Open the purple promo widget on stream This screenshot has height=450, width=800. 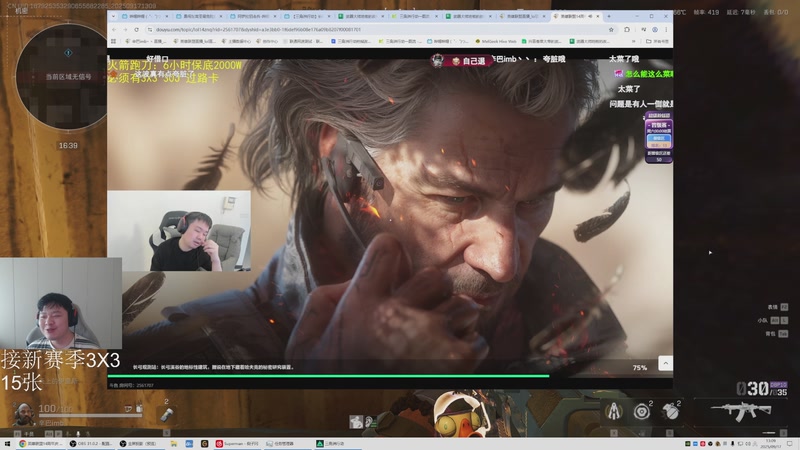tap(659, 137)
